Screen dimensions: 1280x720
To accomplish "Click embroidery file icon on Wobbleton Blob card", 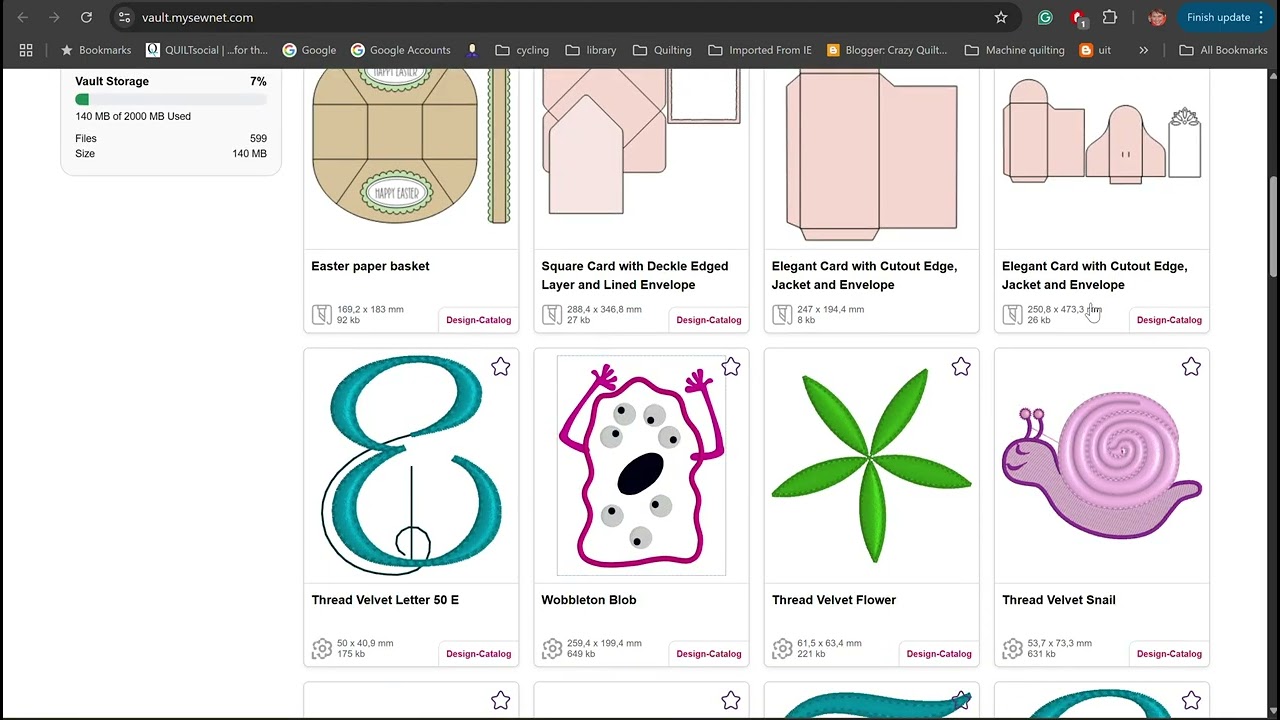I will point(552,649).
